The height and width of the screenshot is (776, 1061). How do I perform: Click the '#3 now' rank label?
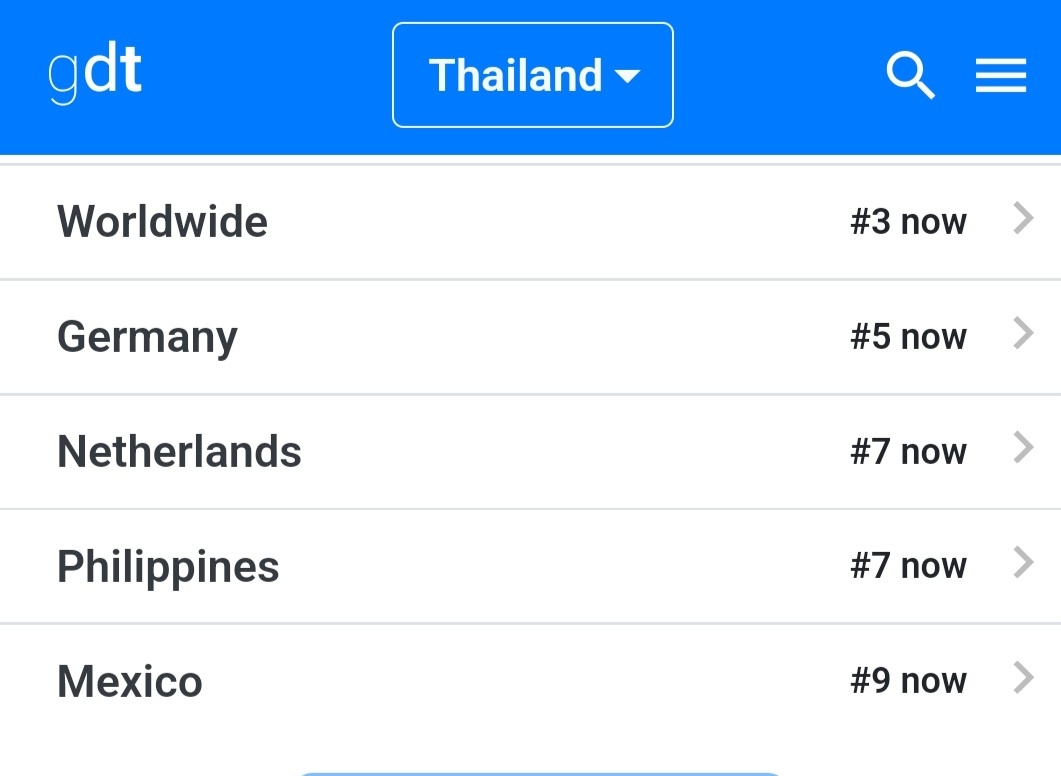click(x=909, y=222)
